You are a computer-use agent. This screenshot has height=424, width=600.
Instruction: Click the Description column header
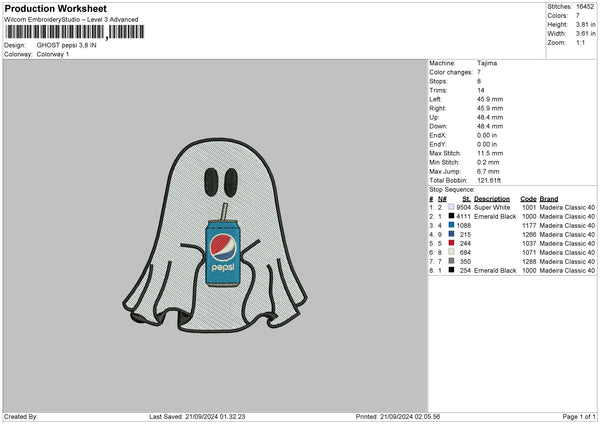pyautogui.click(x=492, y=198)
